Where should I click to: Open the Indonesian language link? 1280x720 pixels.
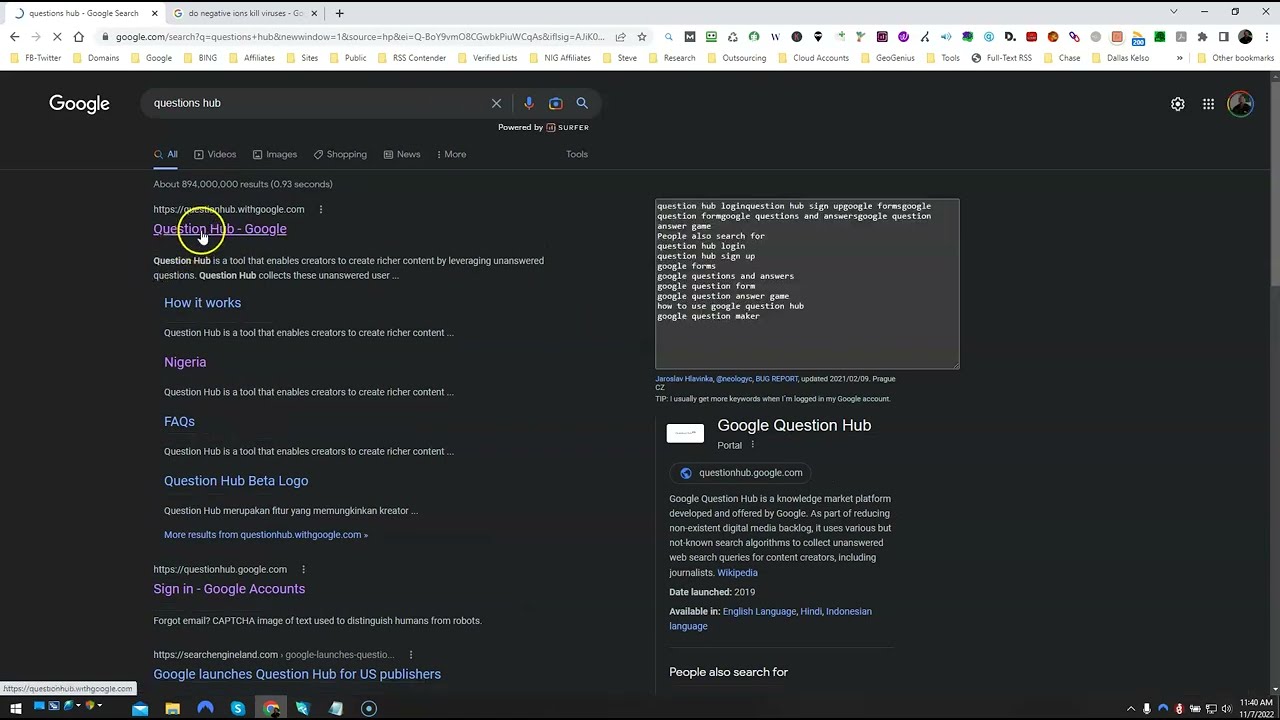click(x=770, y=619)
